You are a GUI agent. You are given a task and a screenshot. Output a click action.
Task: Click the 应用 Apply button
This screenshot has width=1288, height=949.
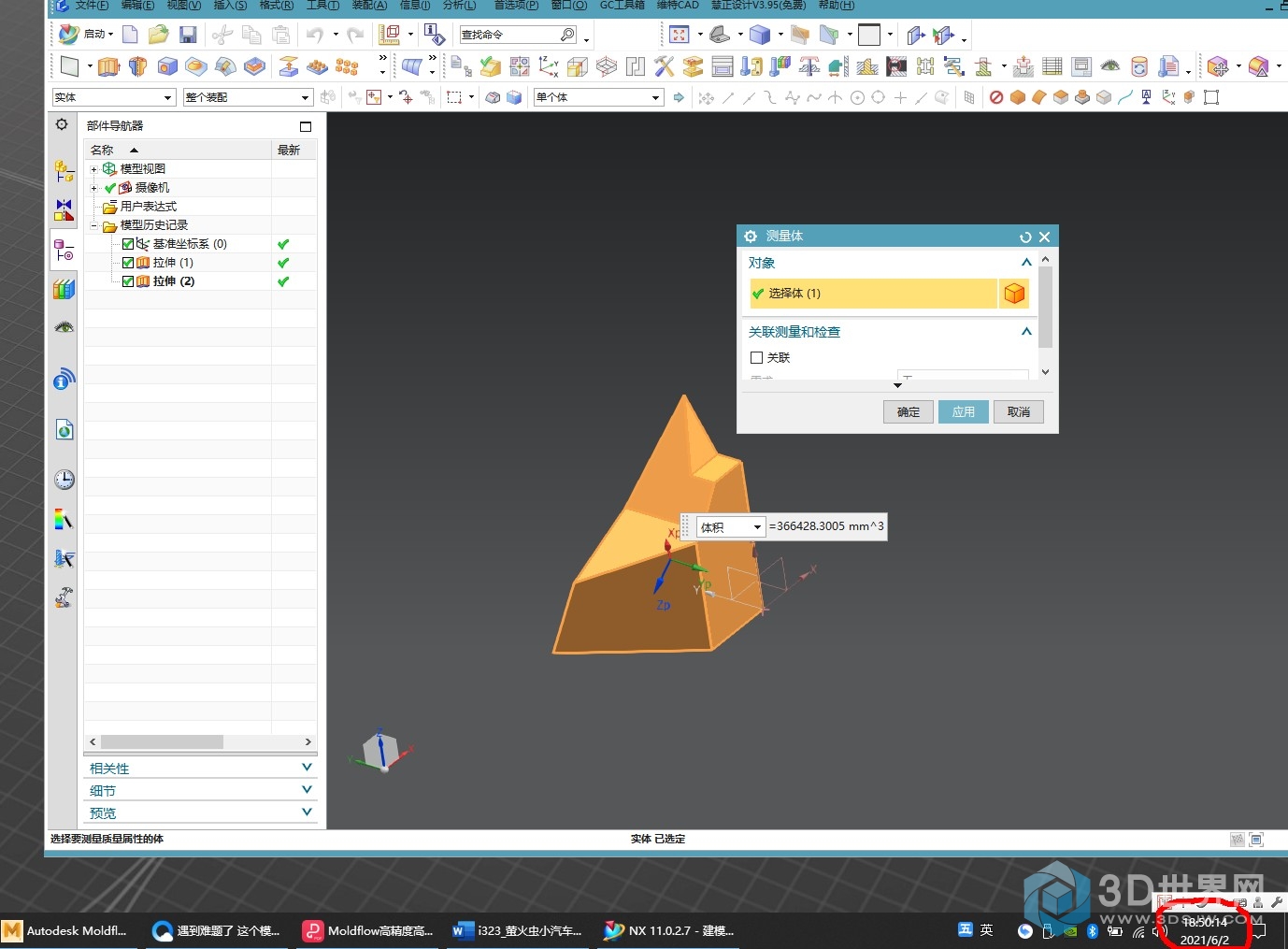click(x=964, y=411)
